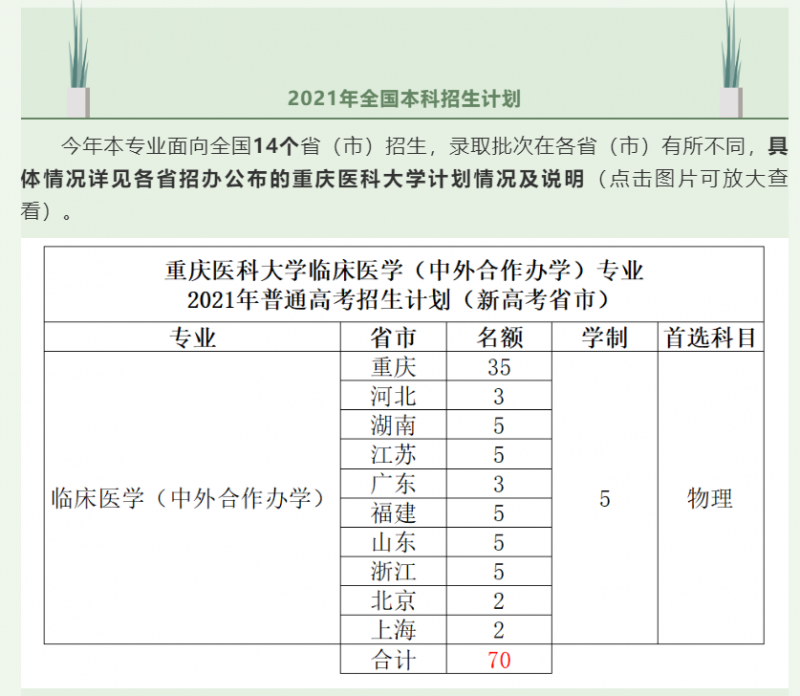
Task: Select the "江苏" province cell
Action: (393, 454)
